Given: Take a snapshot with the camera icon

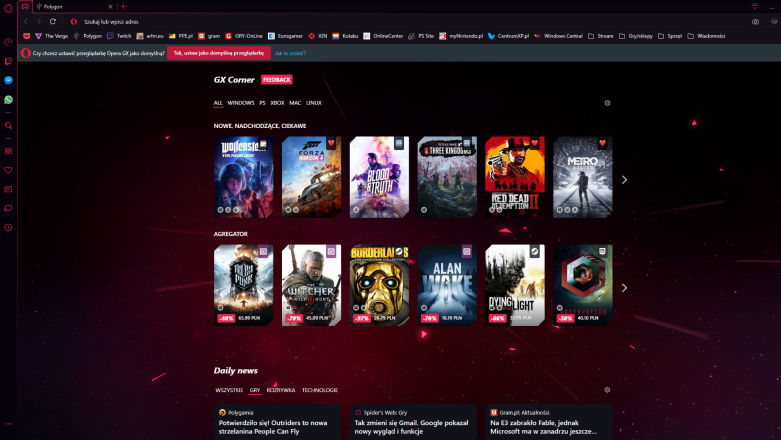Looking at the screenshot, I should pyautogui.click(x=756, y=22).
